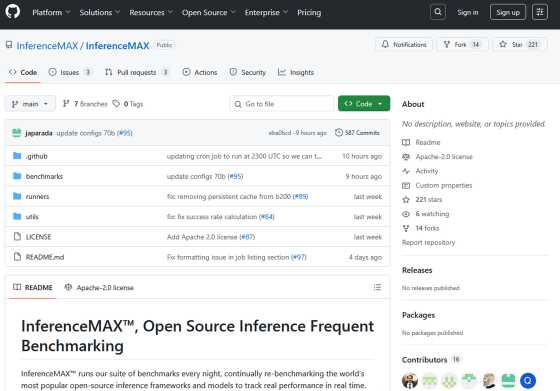Click the japarada avatar icon

click(x=16, y=133)
